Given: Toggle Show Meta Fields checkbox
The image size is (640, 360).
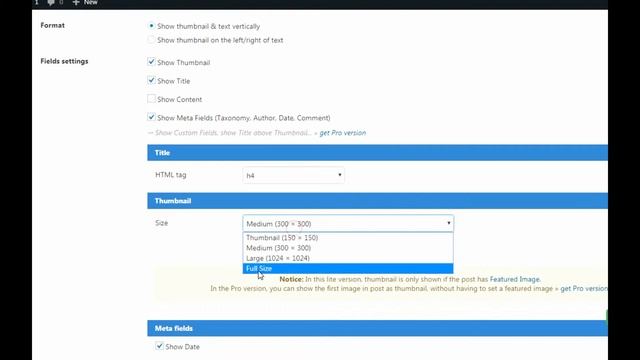Looking at the screenshot, I should [151, 117].
